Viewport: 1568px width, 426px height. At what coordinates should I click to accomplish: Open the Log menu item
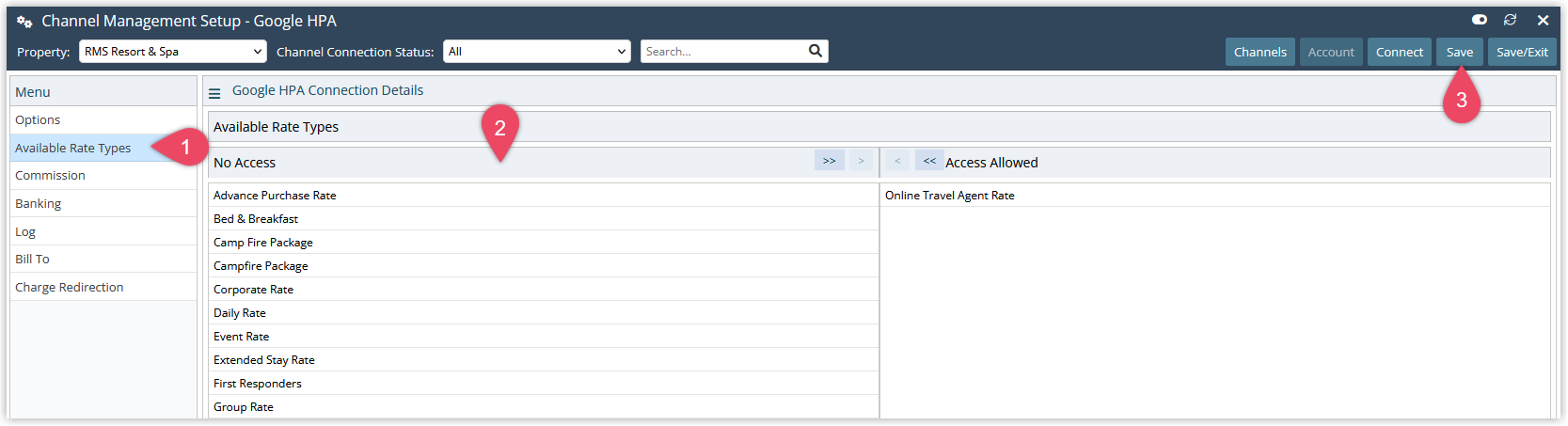tap(103, 231)
